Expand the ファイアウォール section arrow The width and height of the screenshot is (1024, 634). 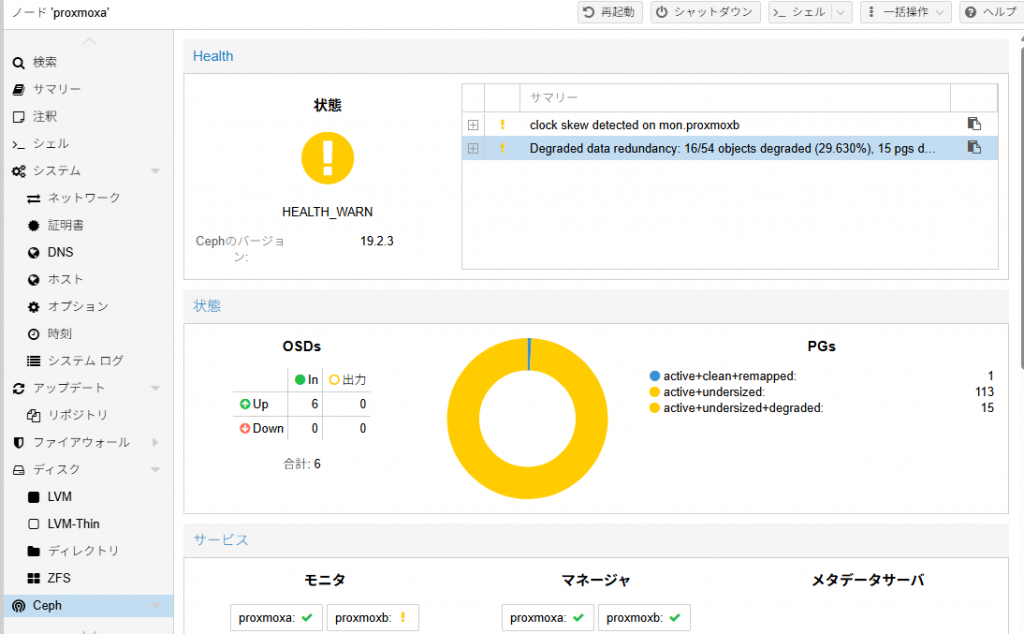[x=155, y=442]
